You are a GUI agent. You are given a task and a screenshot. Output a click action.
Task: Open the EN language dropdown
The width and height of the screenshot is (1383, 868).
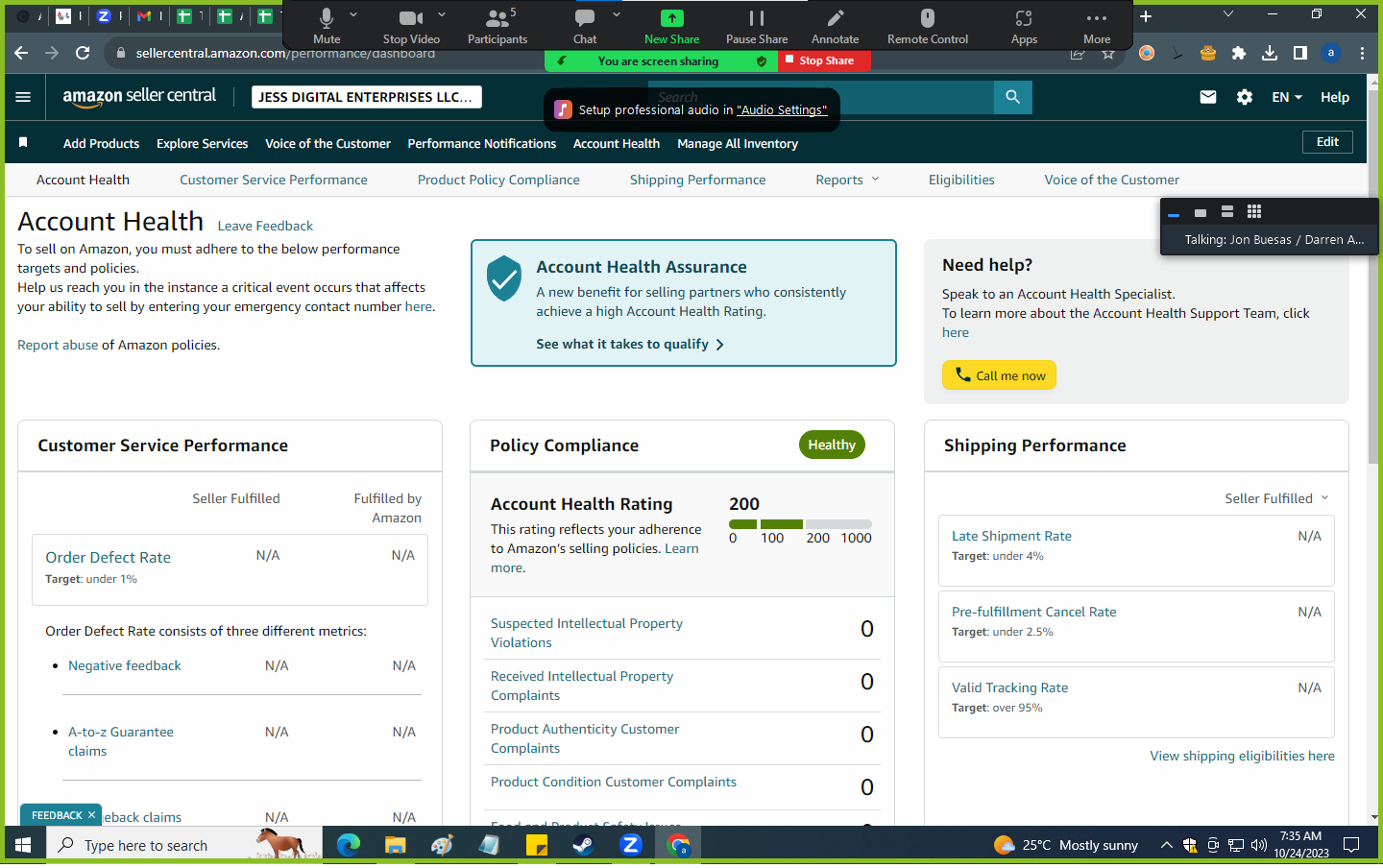click(x=1287, y=97)
